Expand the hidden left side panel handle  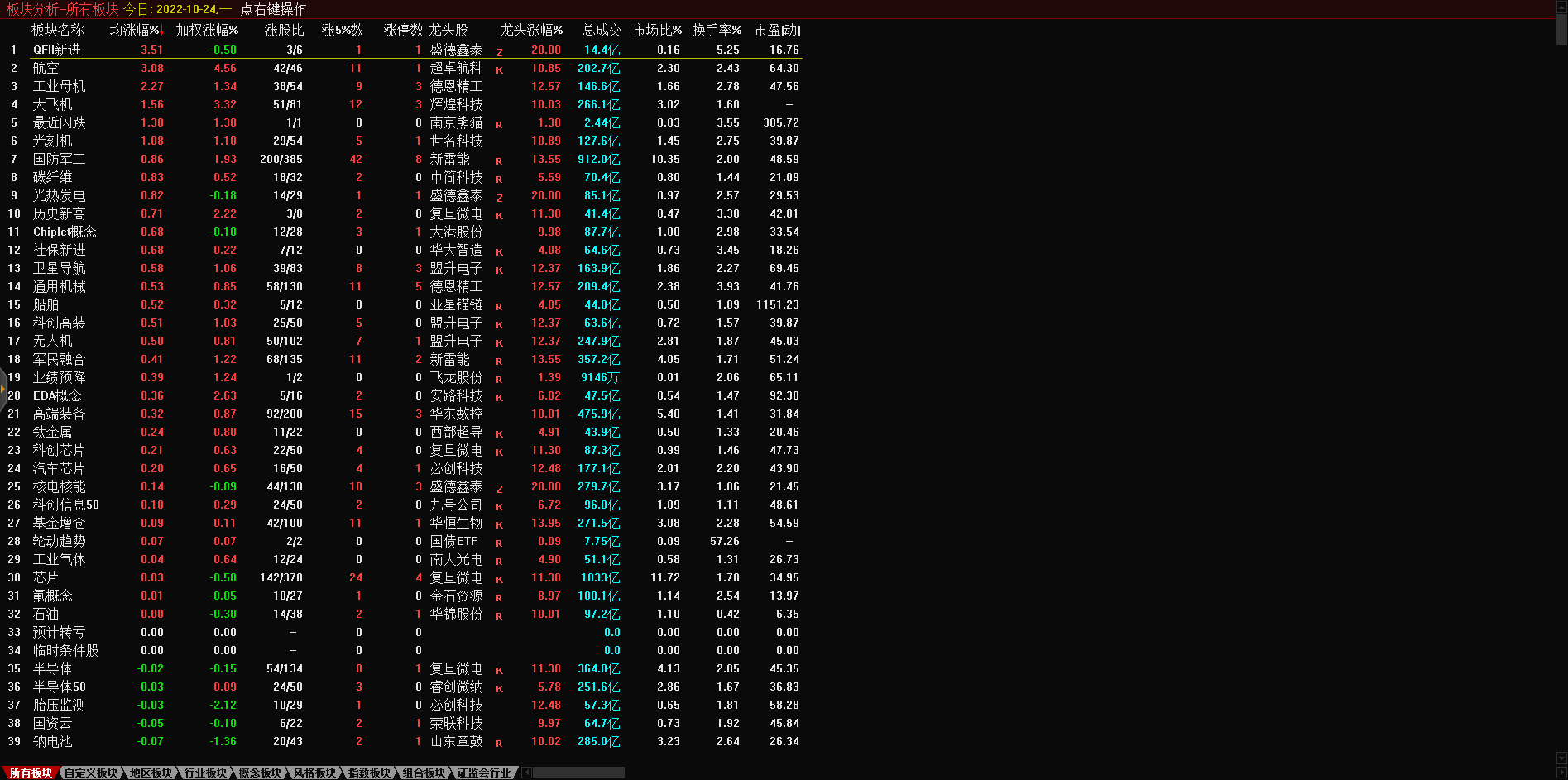[x=3, y=387]
